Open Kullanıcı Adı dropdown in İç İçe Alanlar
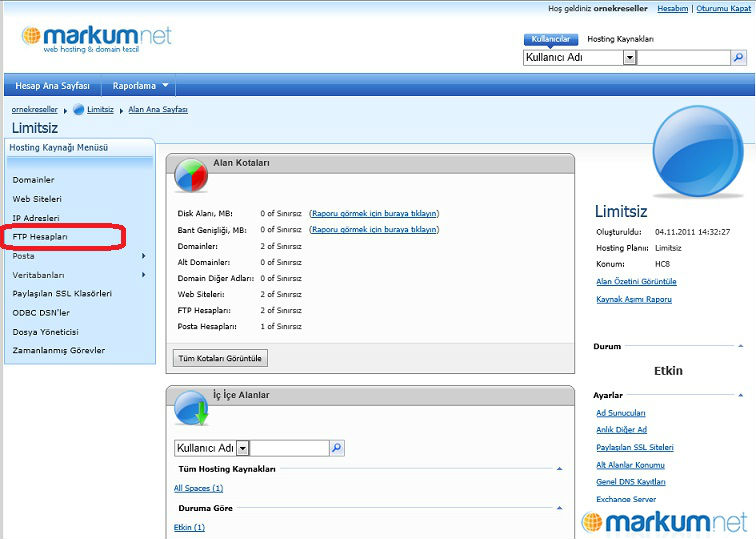The width and height of the screenshot is (756, 539). tap(243, 448)
